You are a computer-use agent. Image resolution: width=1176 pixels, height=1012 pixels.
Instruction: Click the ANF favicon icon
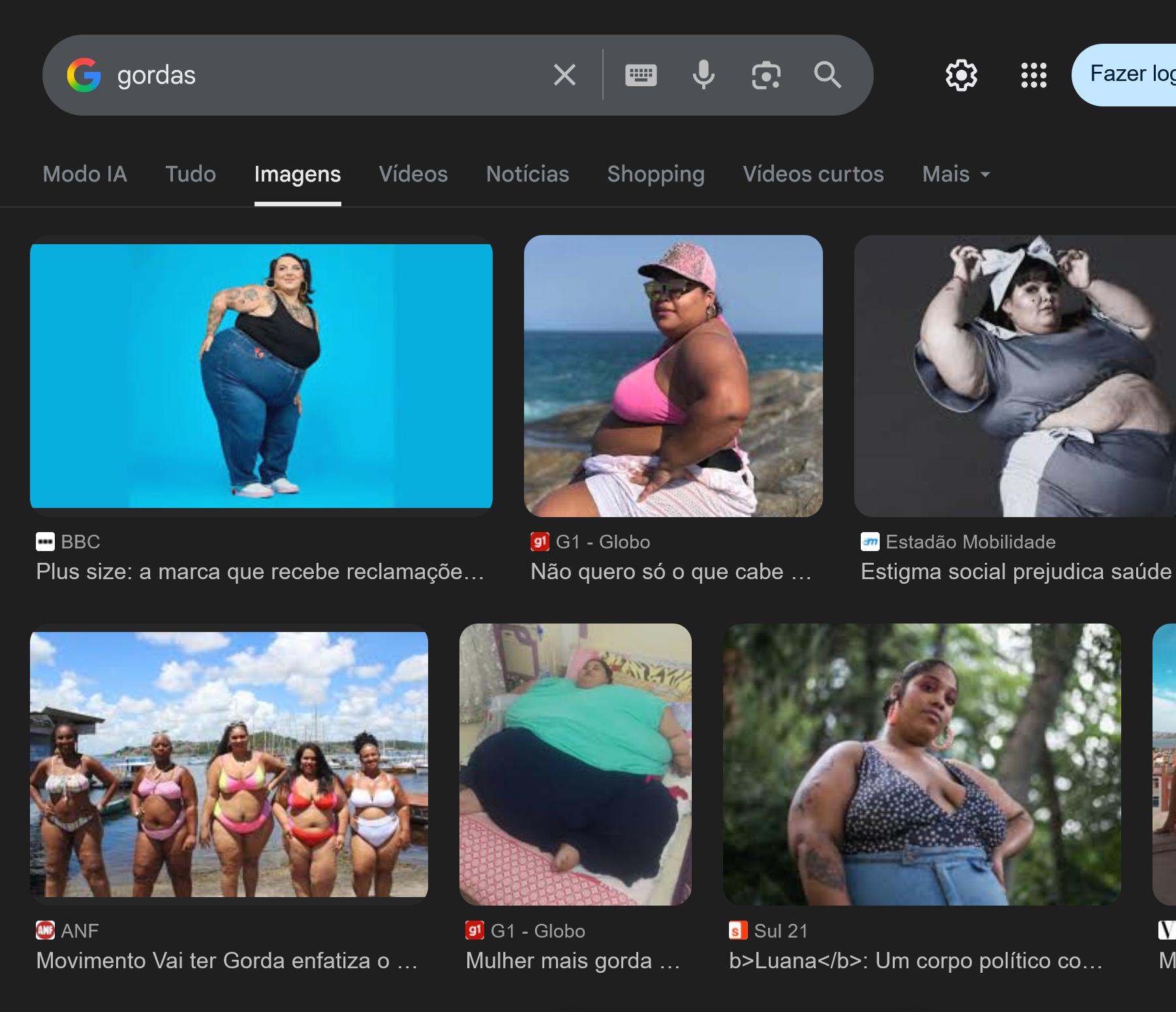[45, 930]
